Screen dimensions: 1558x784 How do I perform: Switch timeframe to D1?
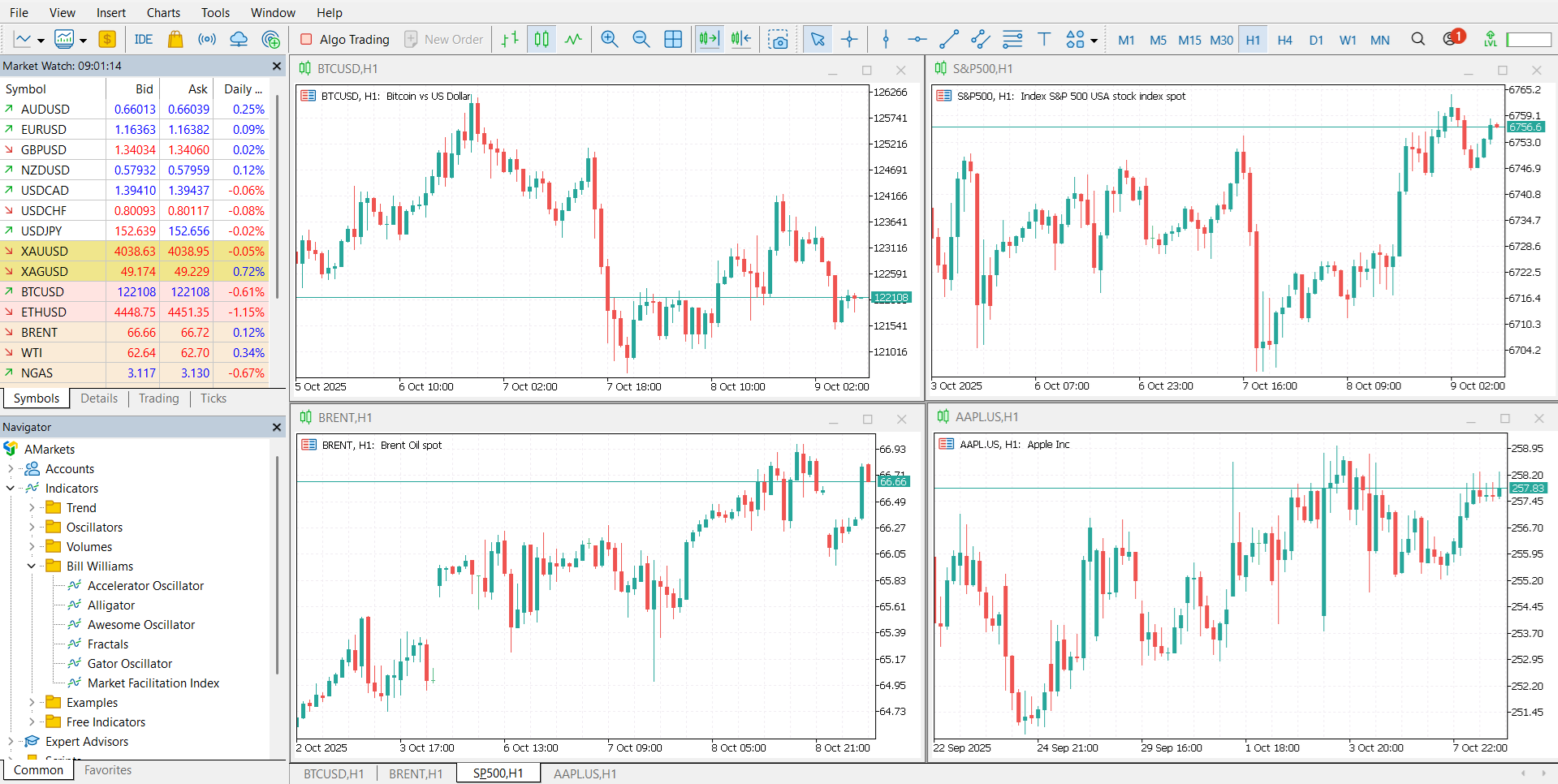coord(1316,40)
